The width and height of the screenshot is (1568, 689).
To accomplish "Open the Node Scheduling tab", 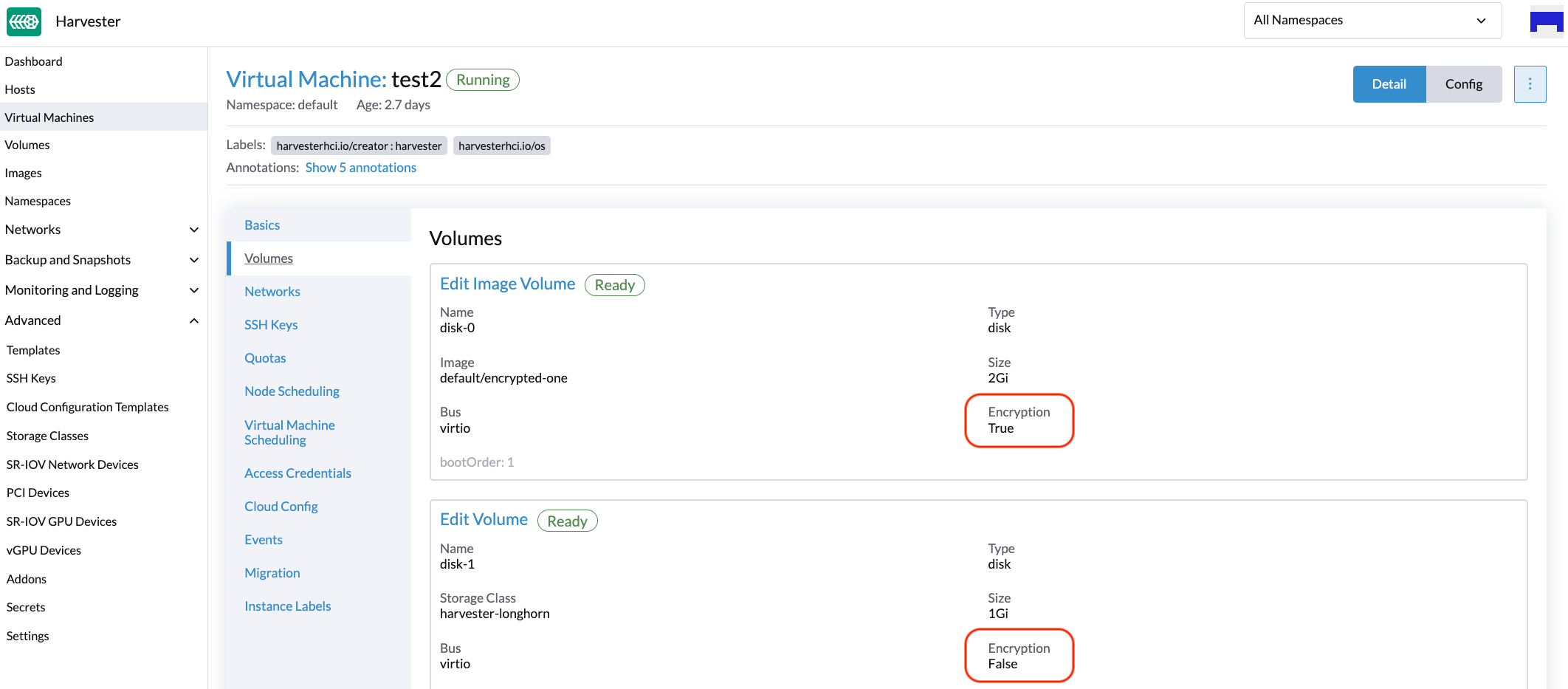I will tap(292, 391).
